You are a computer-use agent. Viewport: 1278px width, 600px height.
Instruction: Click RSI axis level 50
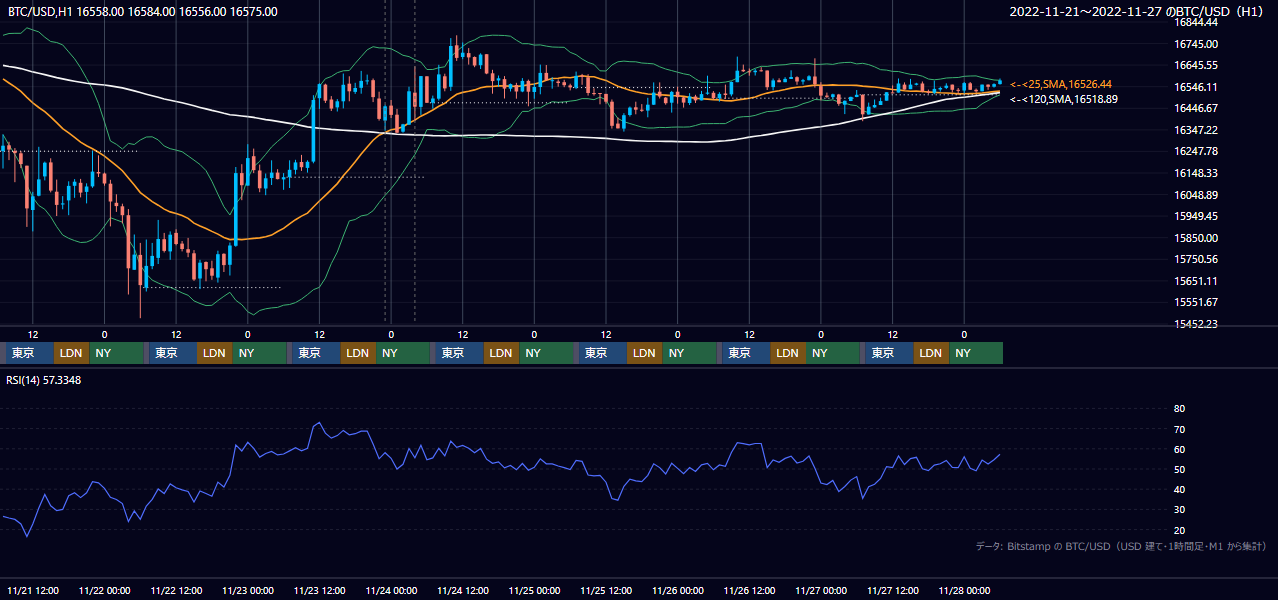(1180, 469)
